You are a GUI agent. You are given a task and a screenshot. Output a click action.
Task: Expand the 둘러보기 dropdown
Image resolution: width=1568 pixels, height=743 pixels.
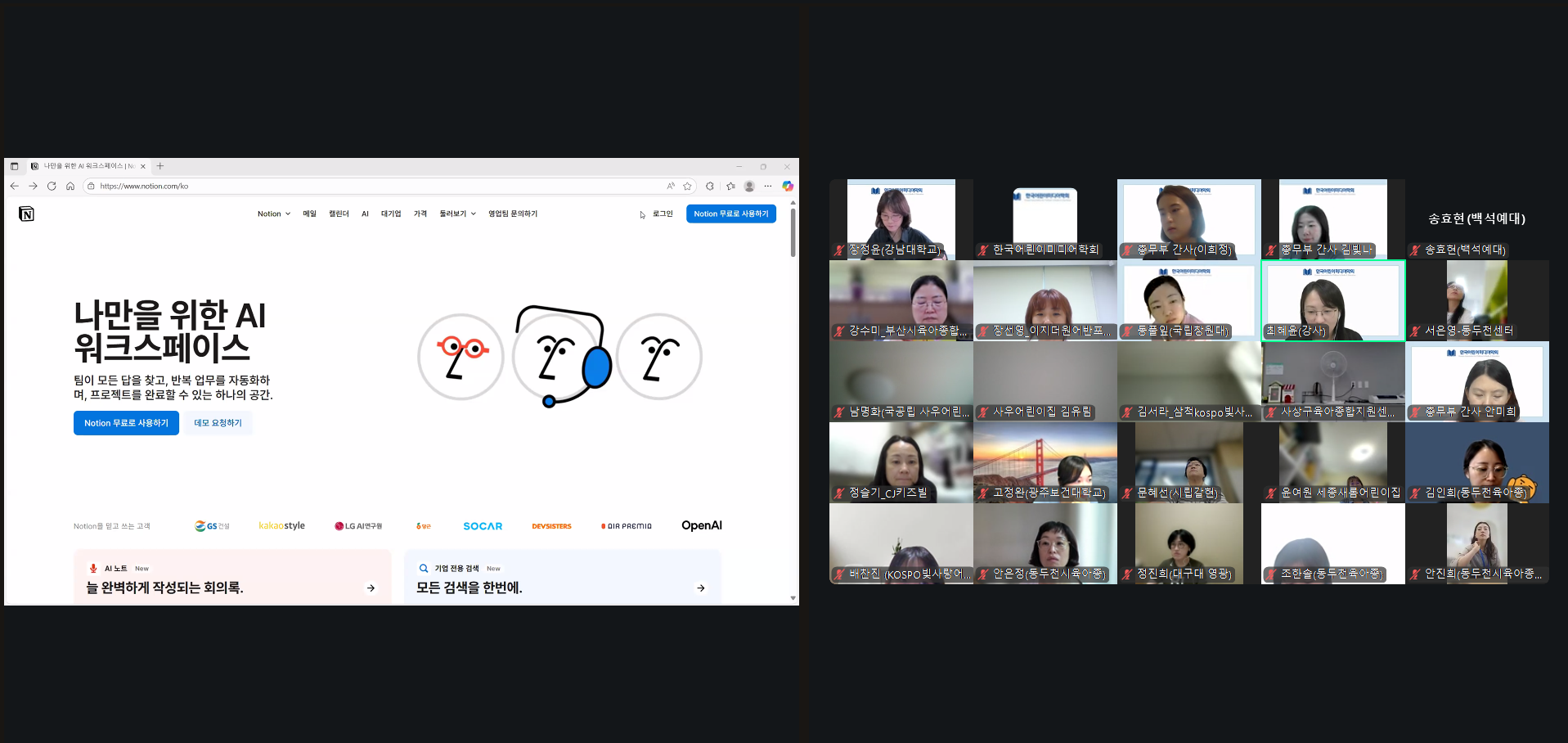[x=457, y=214]
